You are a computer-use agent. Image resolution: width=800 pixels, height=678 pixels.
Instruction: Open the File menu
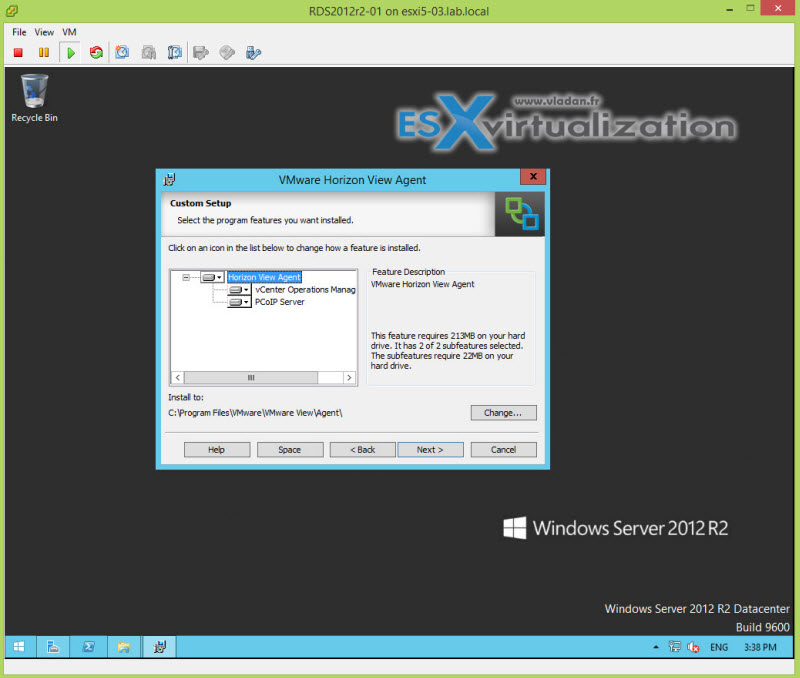19,32
